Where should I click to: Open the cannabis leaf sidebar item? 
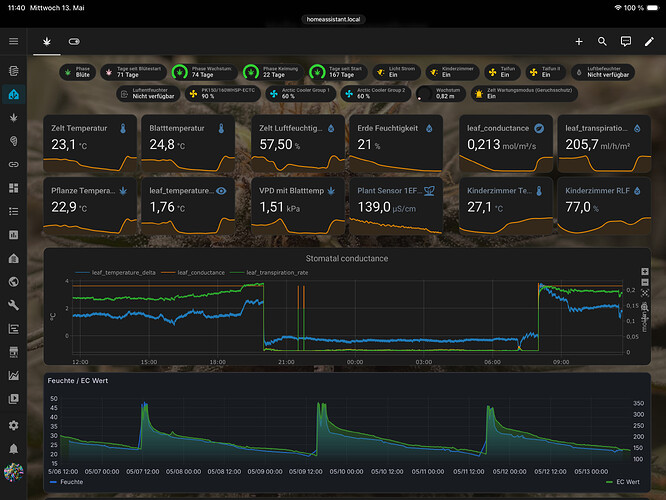coord(14,118)
